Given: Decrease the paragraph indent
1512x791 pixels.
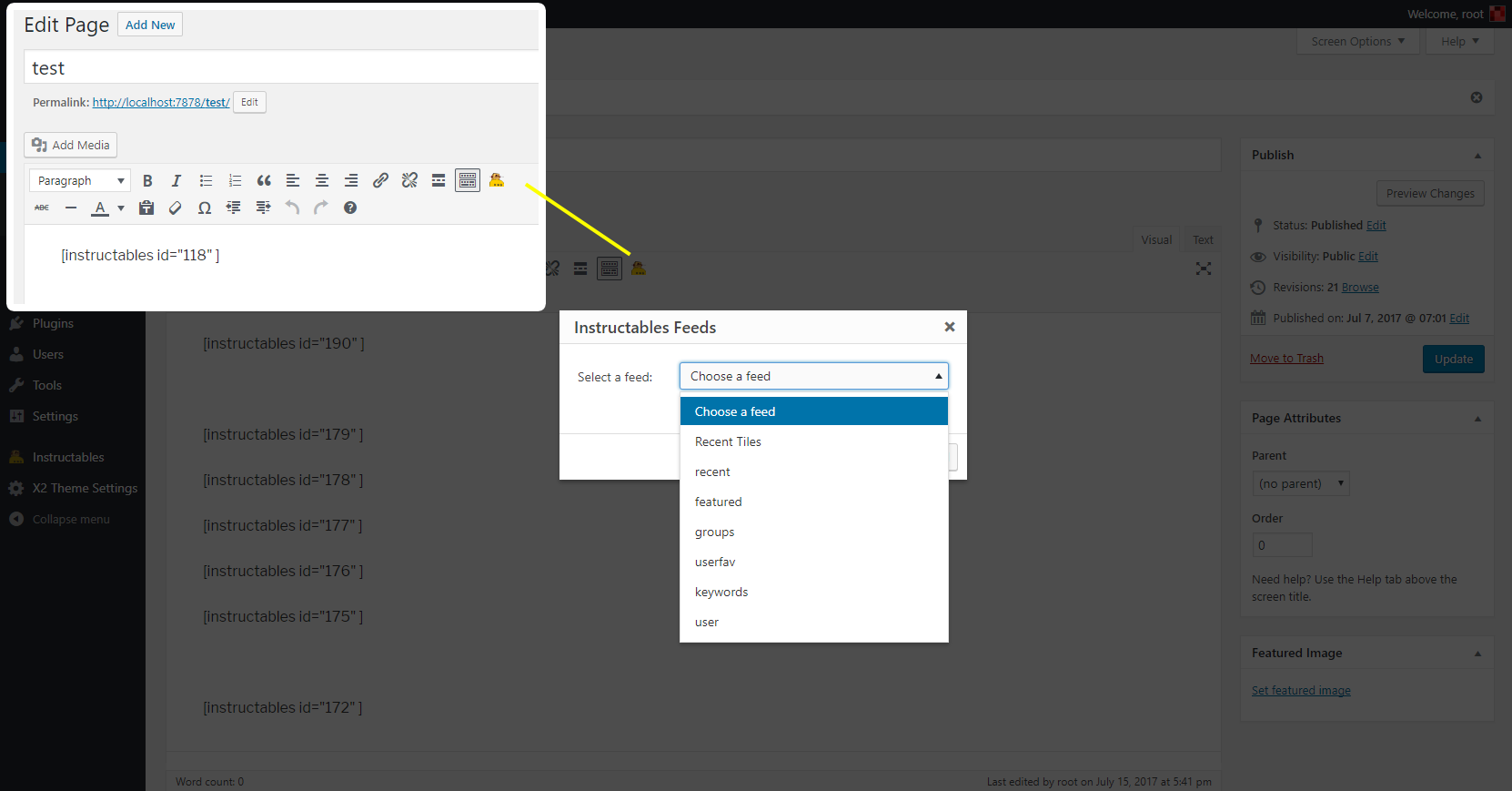Looking at the screenshot, I should click(x=234, y=208).
